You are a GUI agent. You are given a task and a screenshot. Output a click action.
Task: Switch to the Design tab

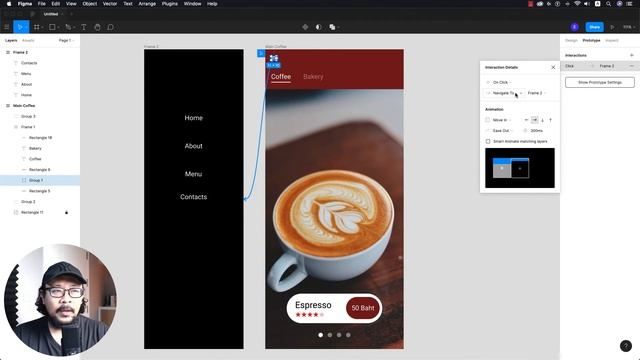[571, 40]
